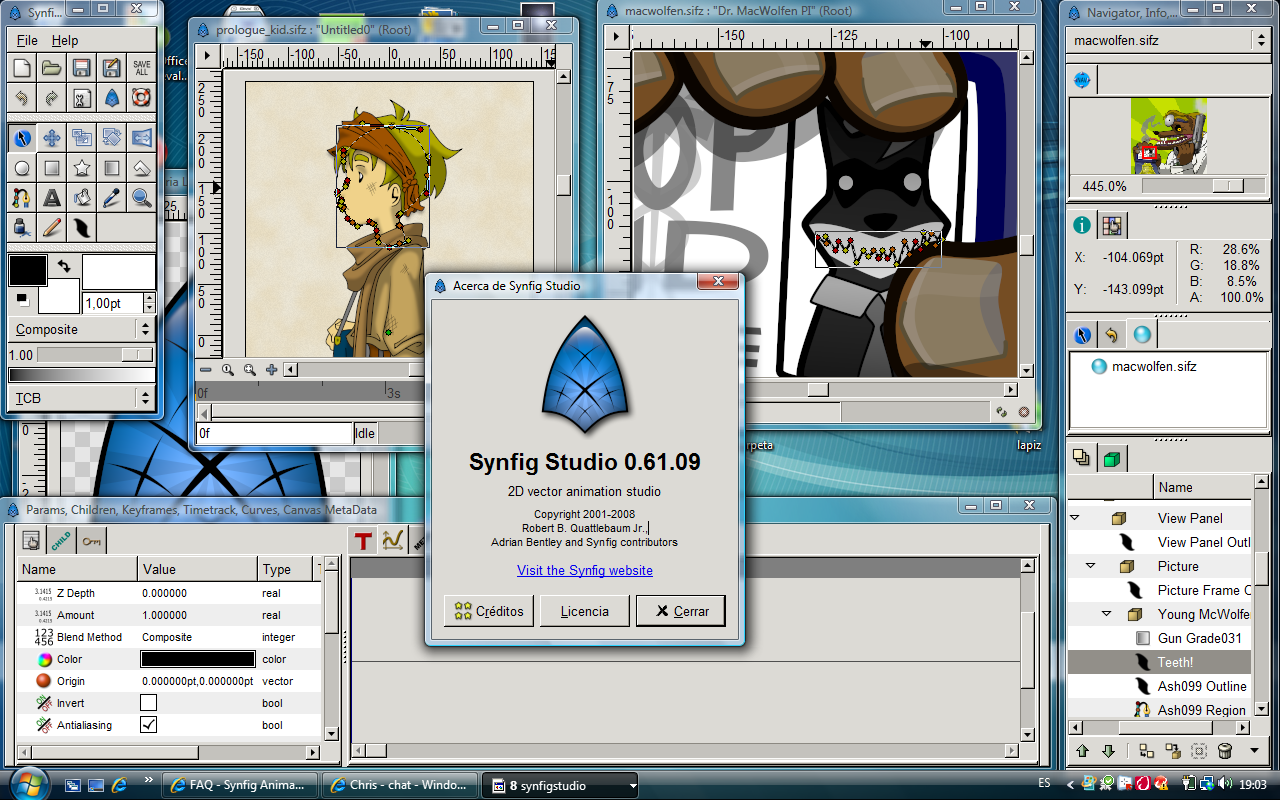Choose the Zoom magnifier tool
This screenshot has width=1280, height=800.
(142, 198)
